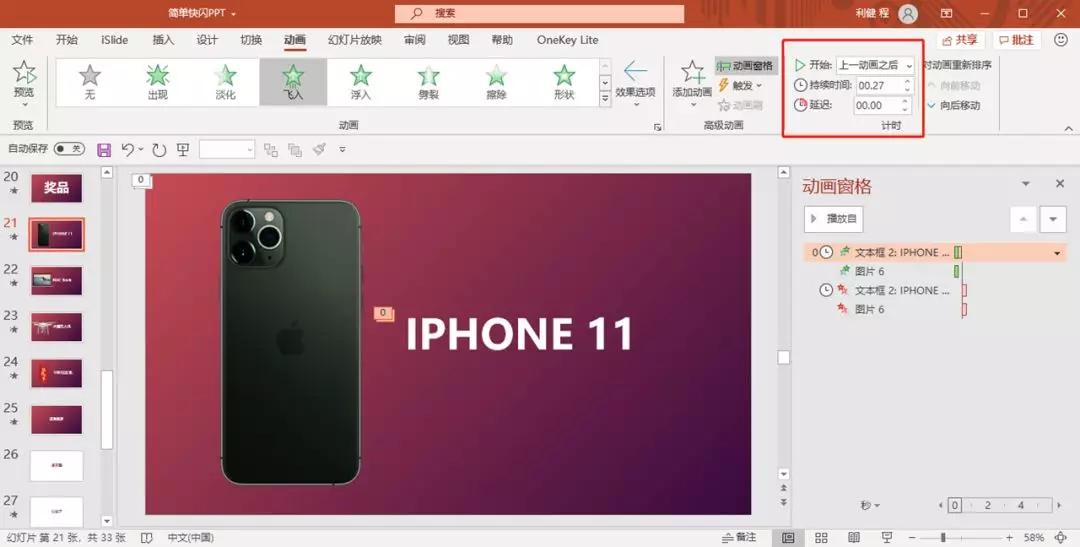Open the 秒 seconds dropdown
The width and height of the screenshot is (1080, 547).
pos(870,506)
